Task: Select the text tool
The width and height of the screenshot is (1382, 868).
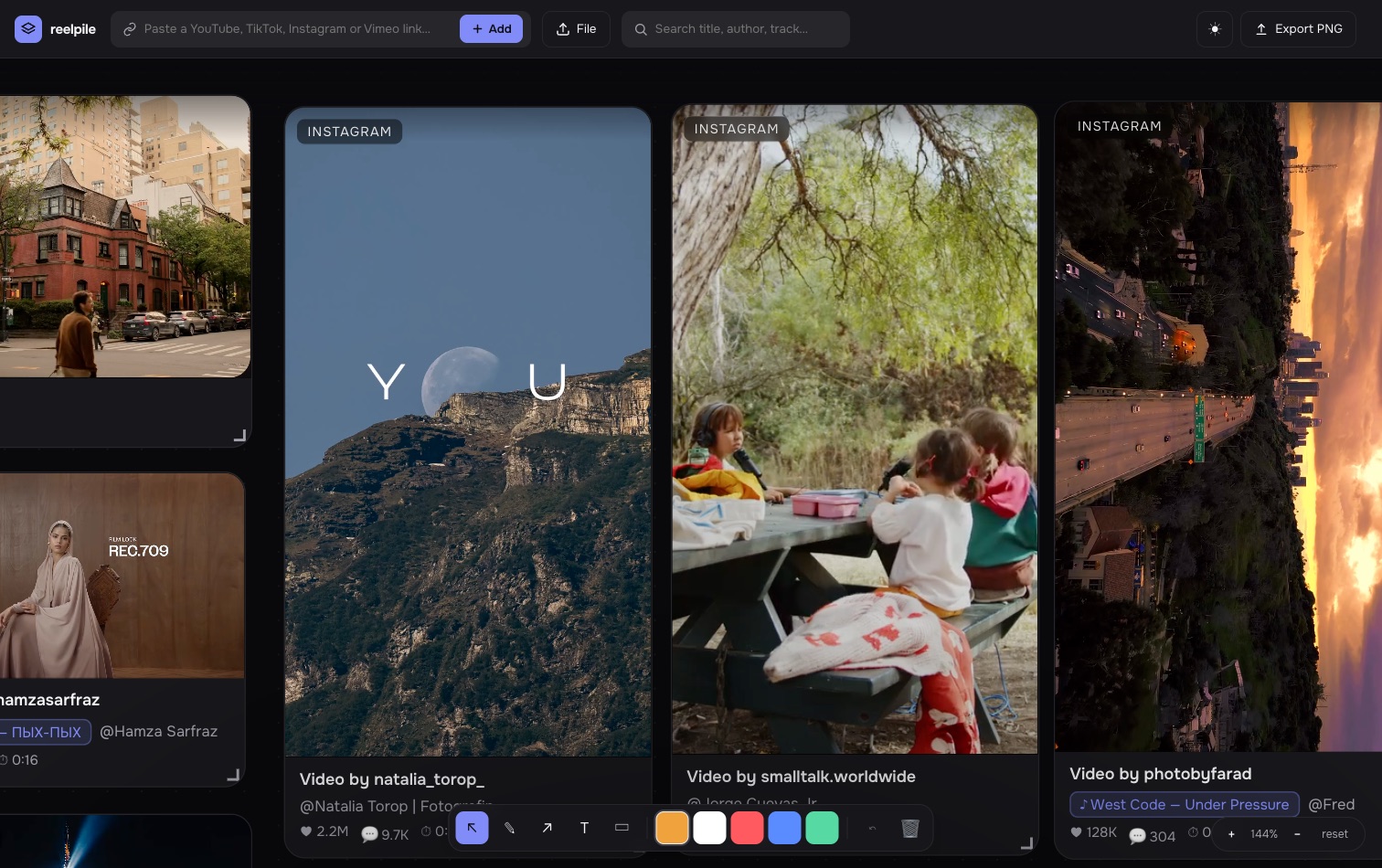Action: click(584, 828)
